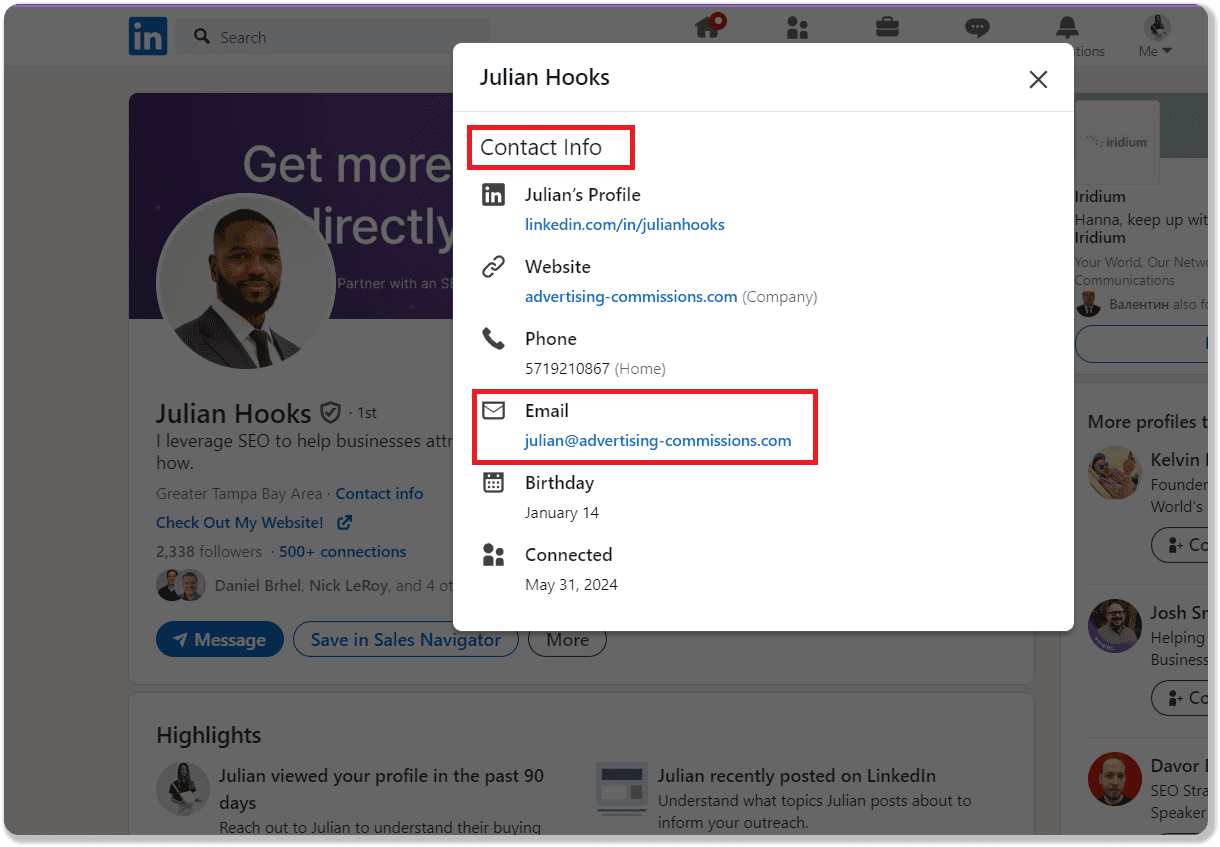The width and height of the screenshot is (1220, 847).
Task: Click Save in Sales Navigator button
Action: coord(405,640)
